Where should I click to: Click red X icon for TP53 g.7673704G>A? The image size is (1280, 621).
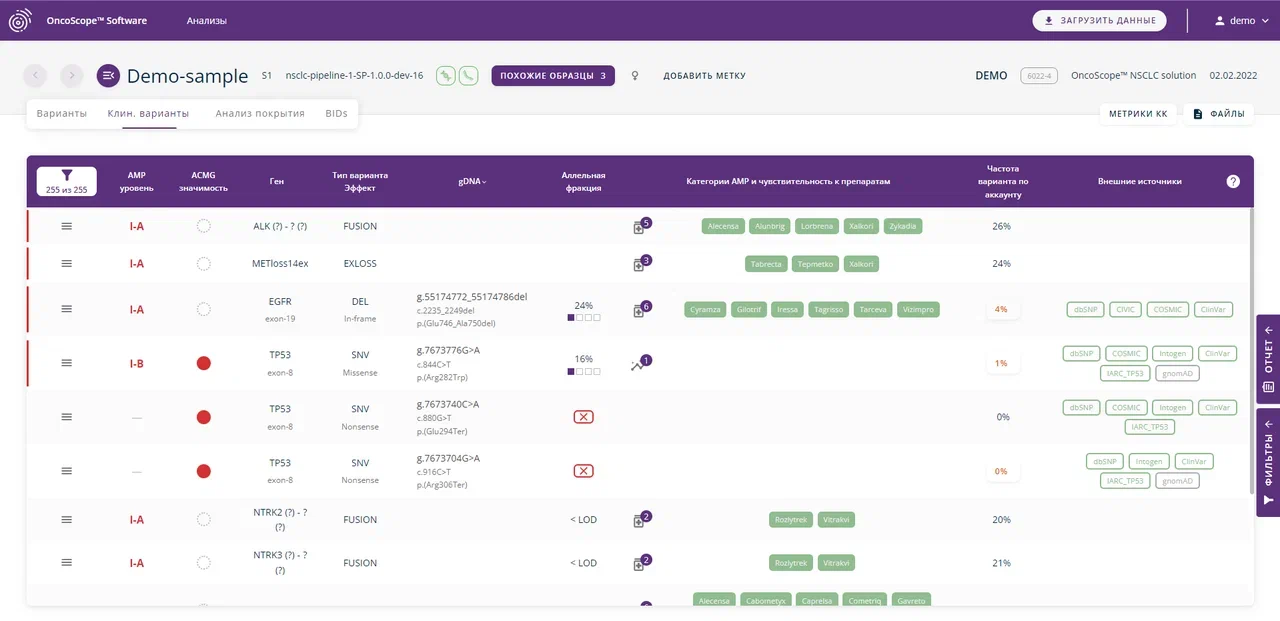584,471
